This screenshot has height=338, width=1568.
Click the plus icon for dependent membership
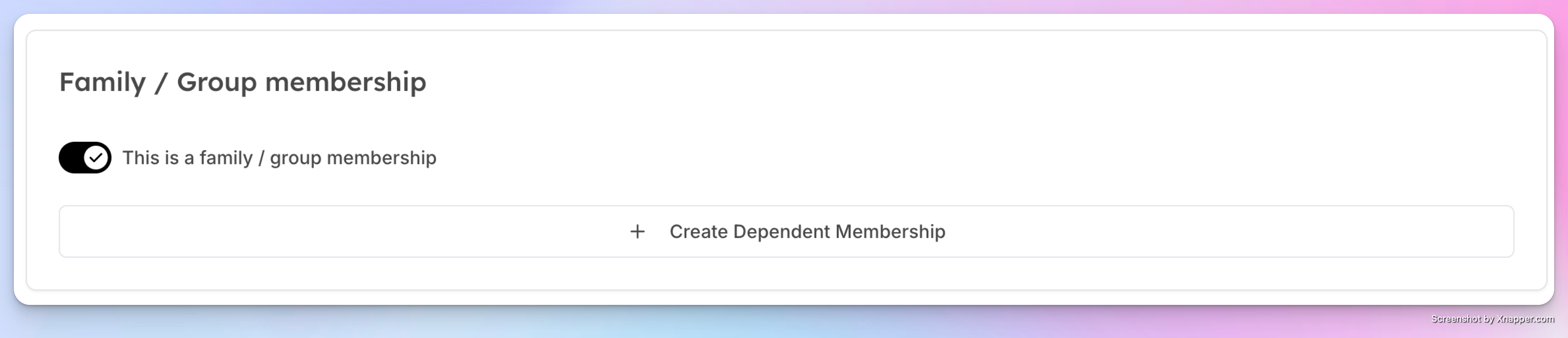click(x=637, y=231)
